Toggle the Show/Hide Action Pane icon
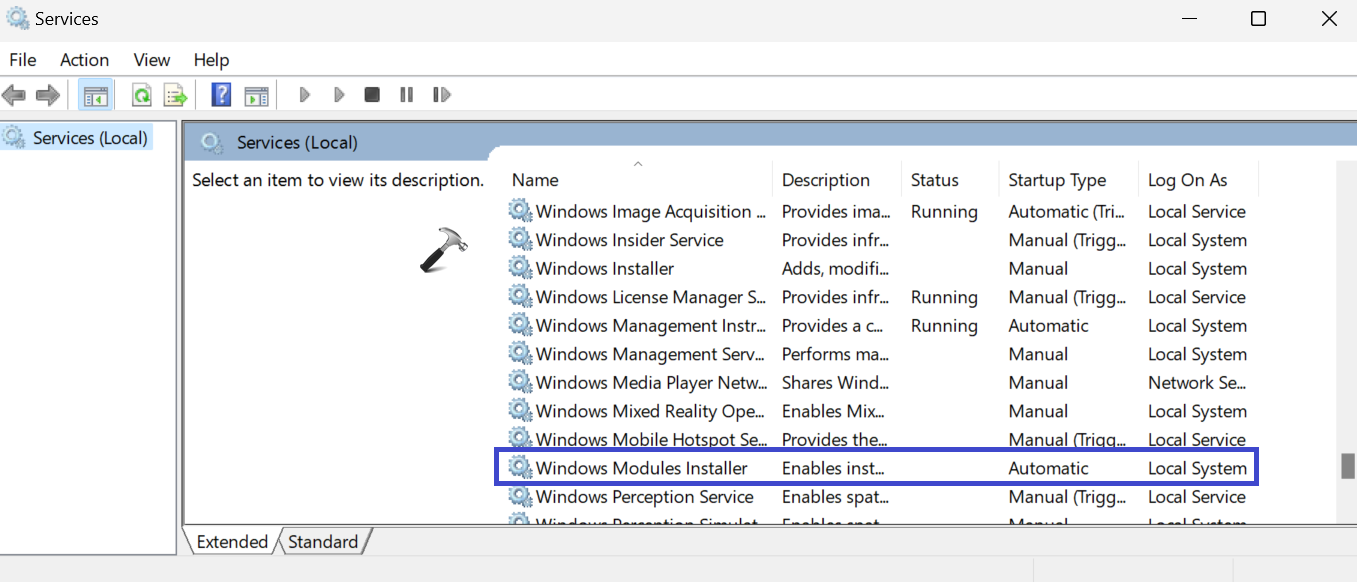The height and width of the screenshot is (582, 1357). pyautogui.click(x=256, y=95)
